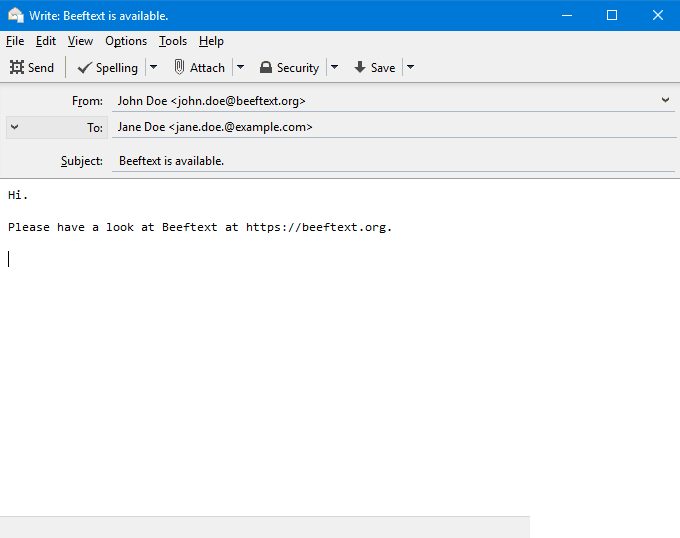This screenshot has height=538, width=680.
Task: Click the 'Please have a look' body line
Action: point(200,227)
